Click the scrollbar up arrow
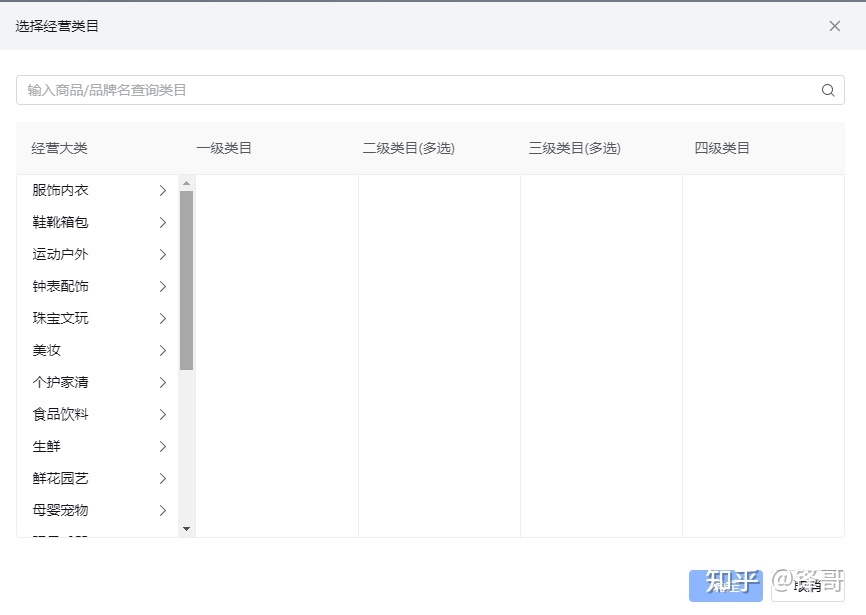The image size is (866, 615). click(x=186, y=182)
